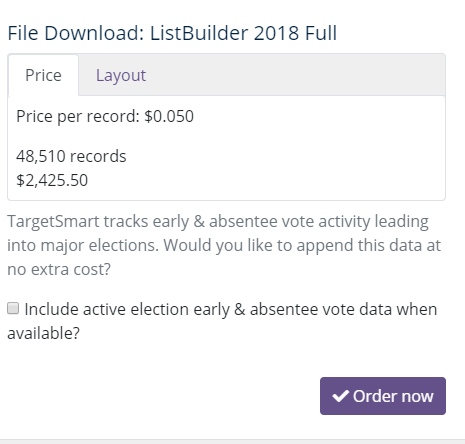Click the Order now button
The height and width of the screenshot is (444, 465).
pyautogui.click(x=383, y=396)
